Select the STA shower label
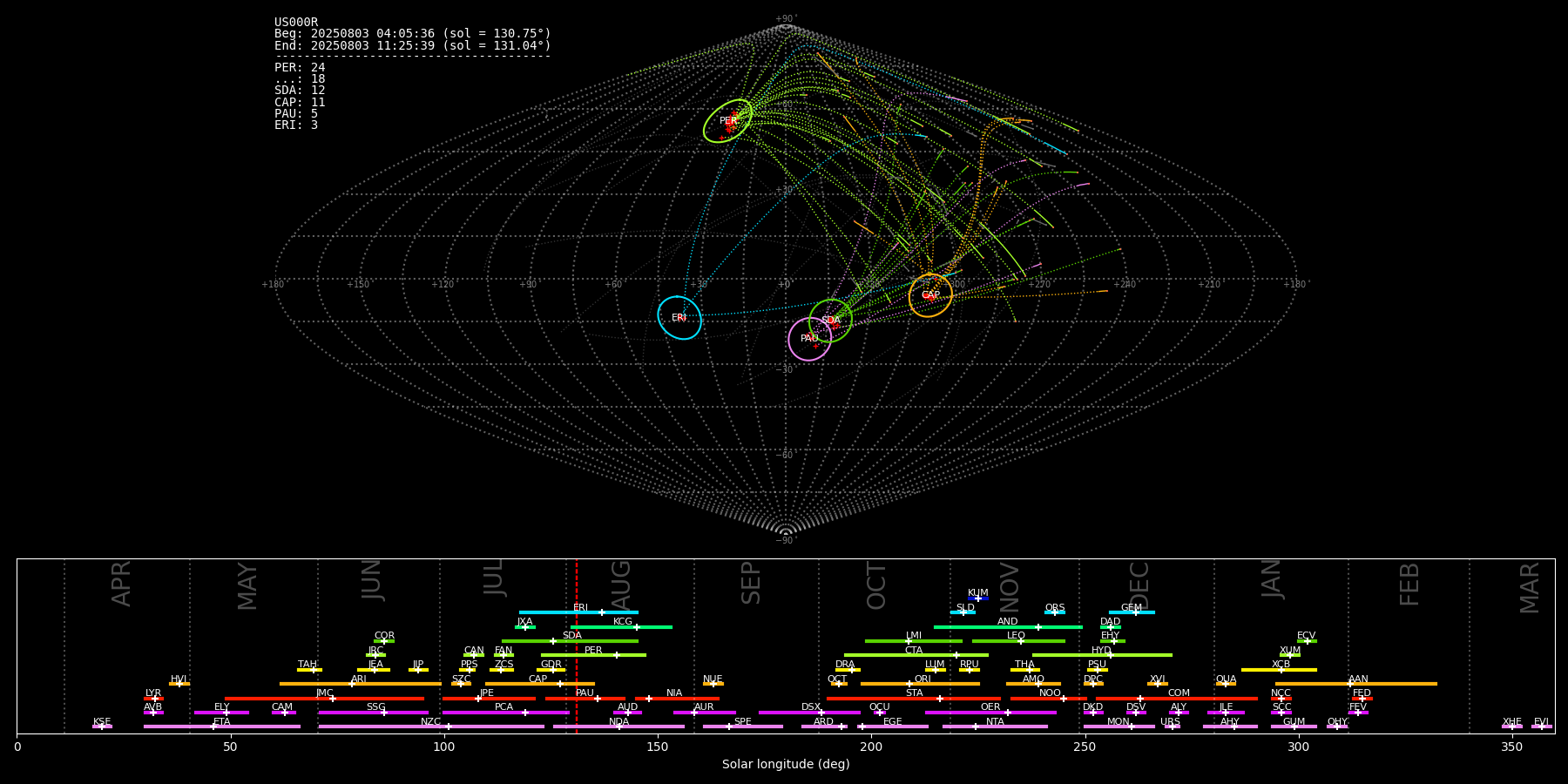1568x784 pixels. pyautogui.click(x=914, y=693)
